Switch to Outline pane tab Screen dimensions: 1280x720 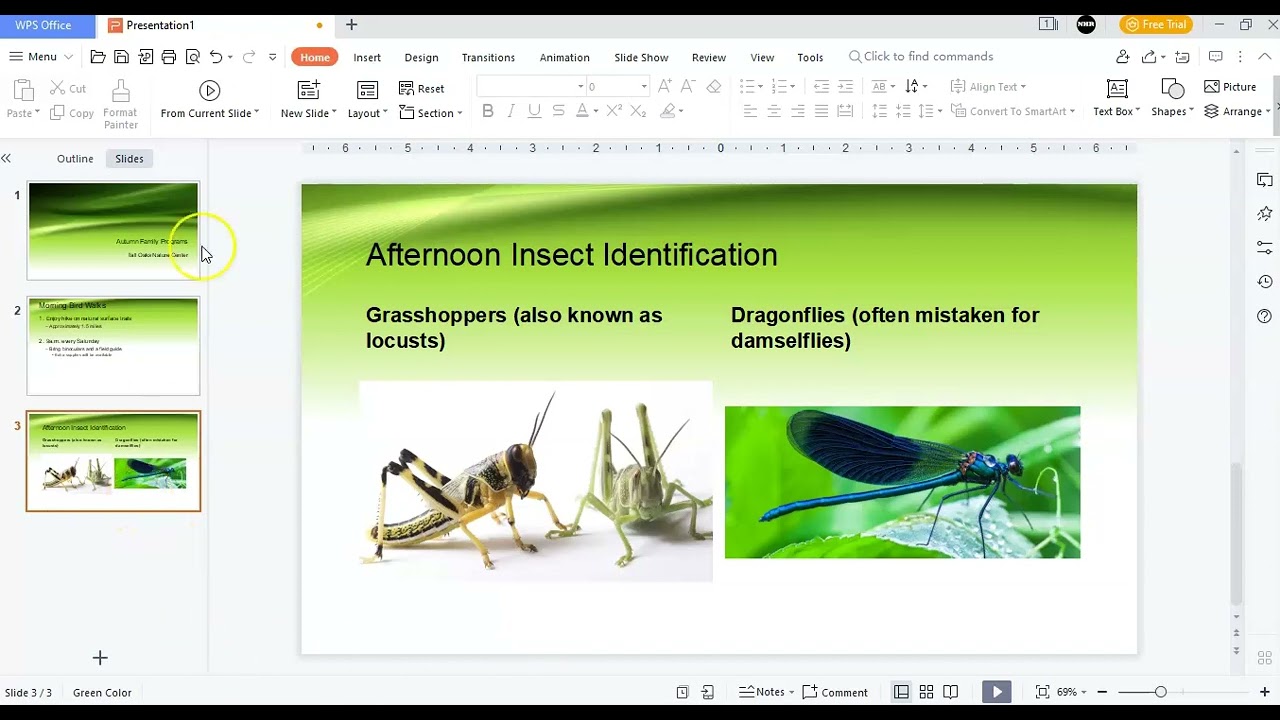coord(75,158)
